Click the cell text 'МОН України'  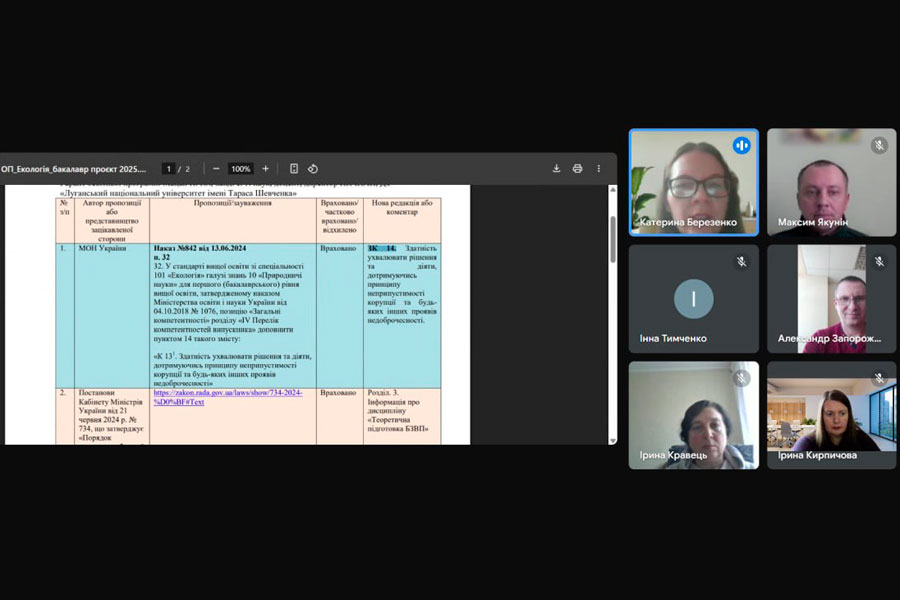102,249
